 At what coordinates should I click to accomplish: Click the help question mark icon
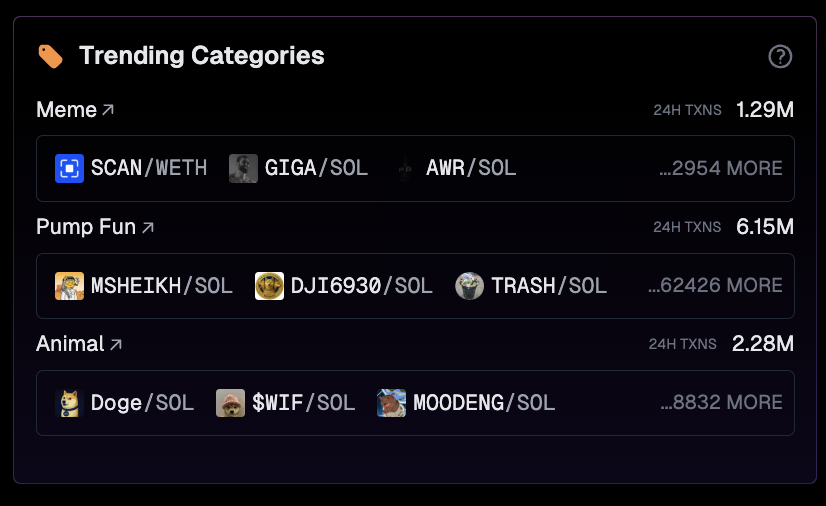[x=780, y=56]
